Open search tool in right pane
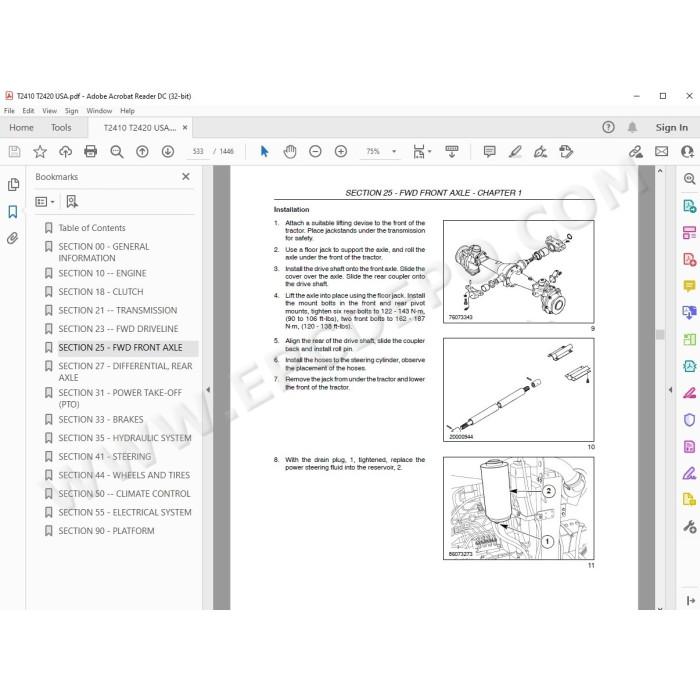 tap(689, 179)
